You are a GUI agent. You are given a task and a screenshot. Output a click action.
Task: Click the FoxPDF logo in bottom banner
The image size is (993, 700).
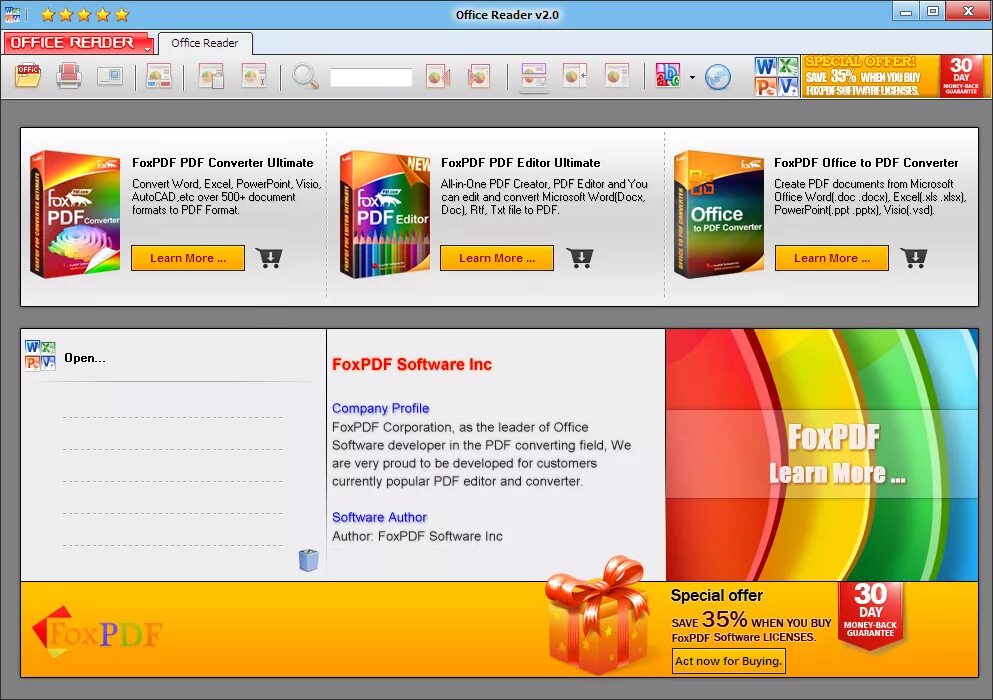tap(96, 632)
